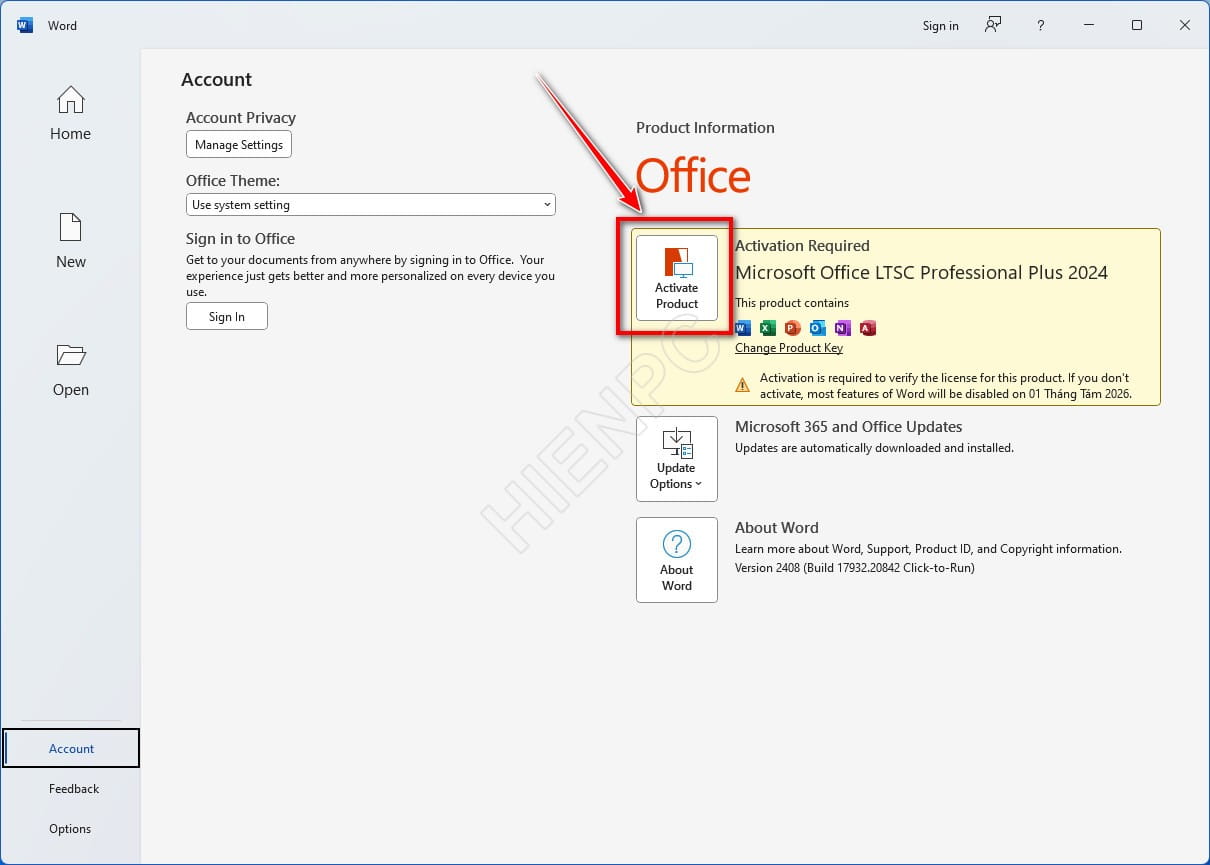
Task: Expand the Office Theme dropdown
Action: pyautogui.click(x=371, y=204)
